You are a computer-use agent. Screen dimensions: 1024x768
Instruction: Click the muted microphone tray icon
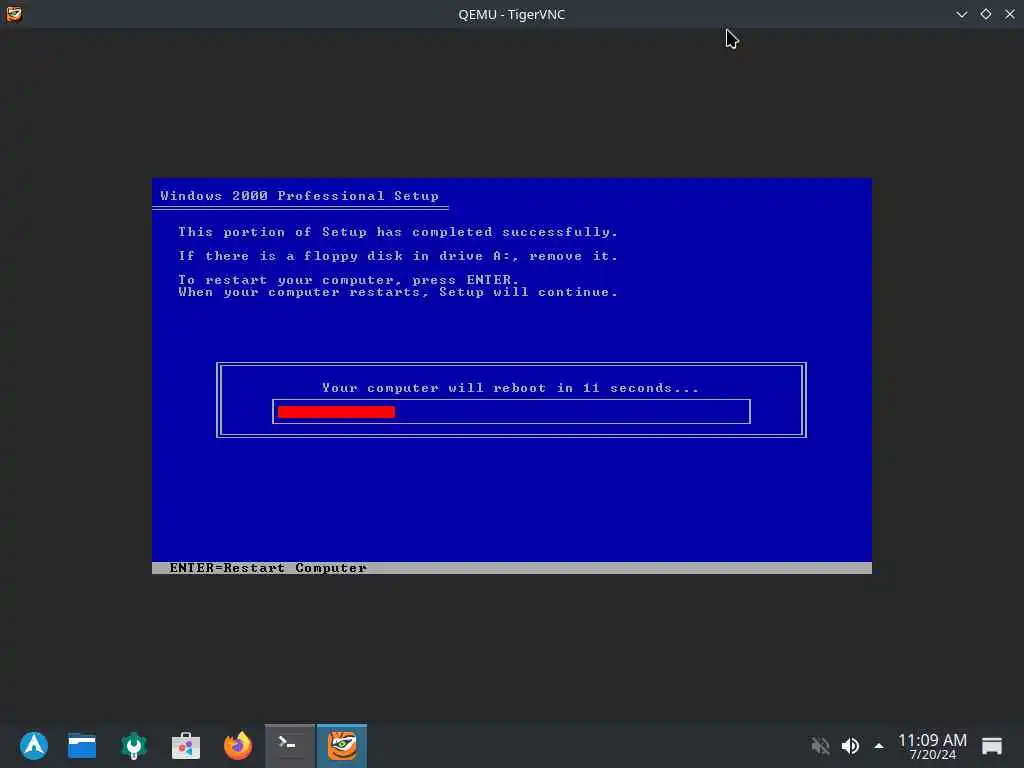pyautogui.click(x=820, y=745)
